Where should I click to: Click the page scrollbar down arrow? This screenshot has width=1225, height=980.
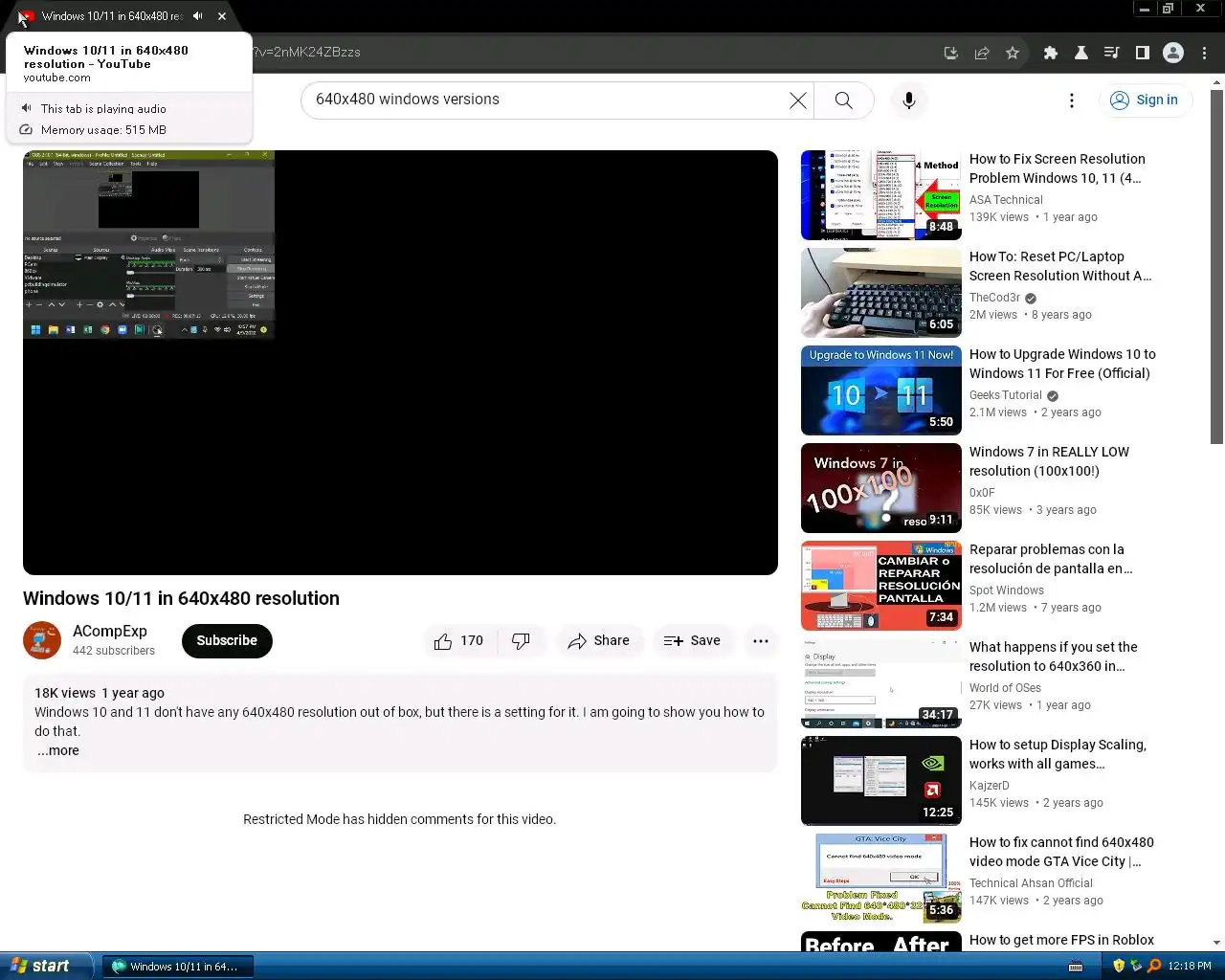tap(1216, 943)
